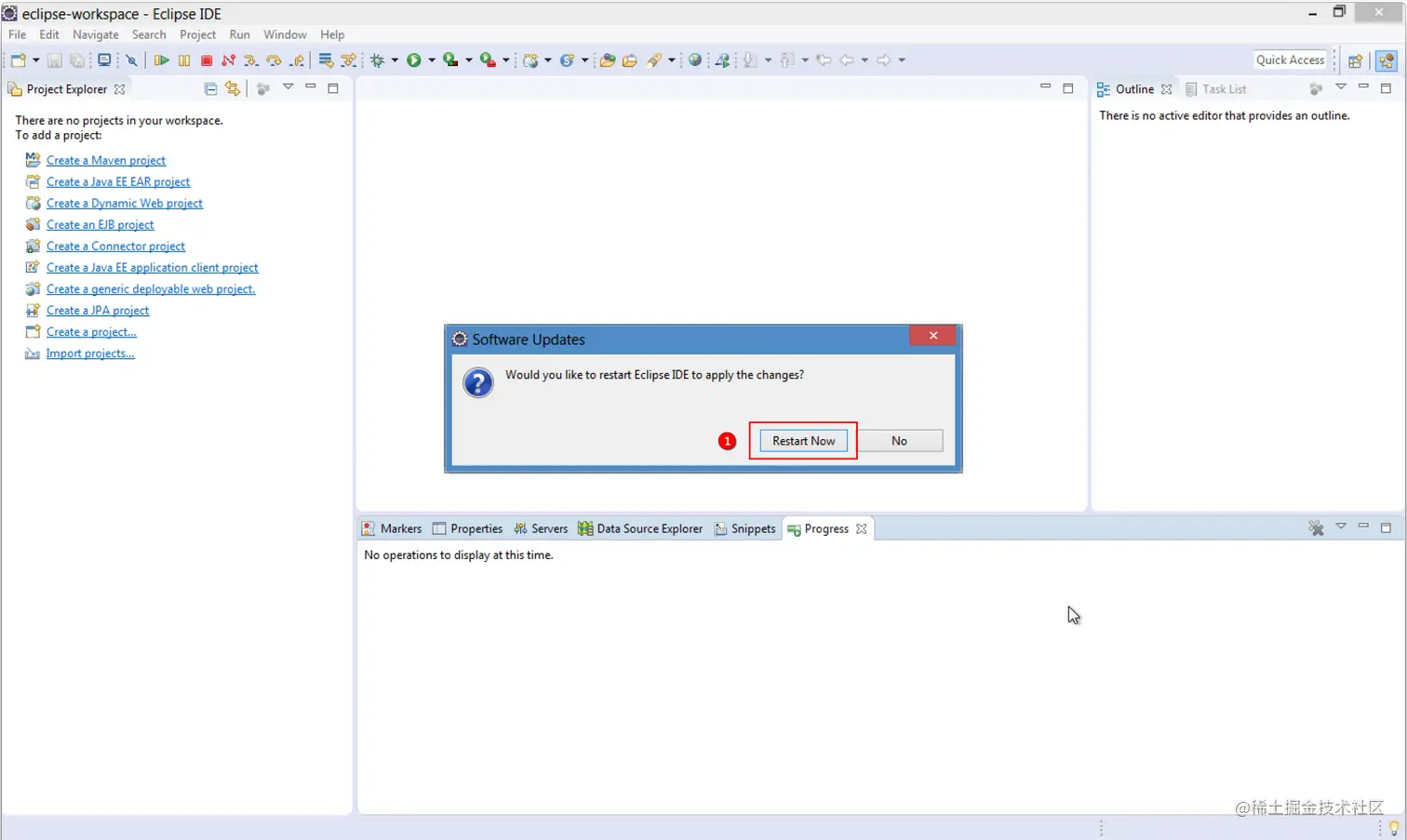Click the Drop to Frame icon

(326, 60)
